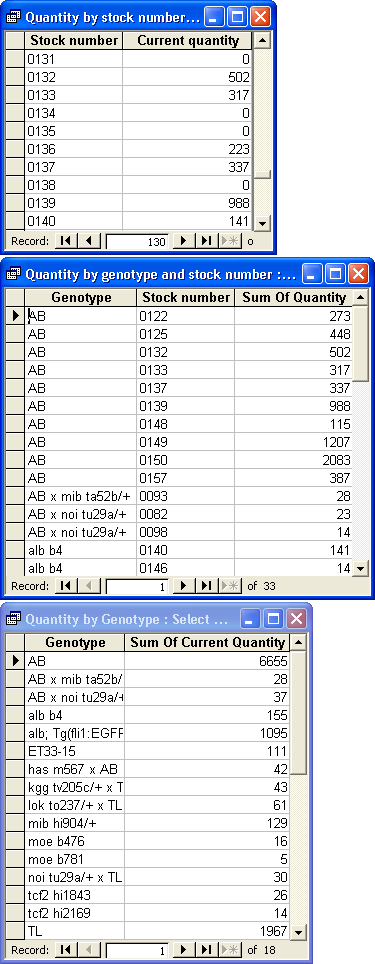Click tcf2 hi1843 genotype cell

75,895
